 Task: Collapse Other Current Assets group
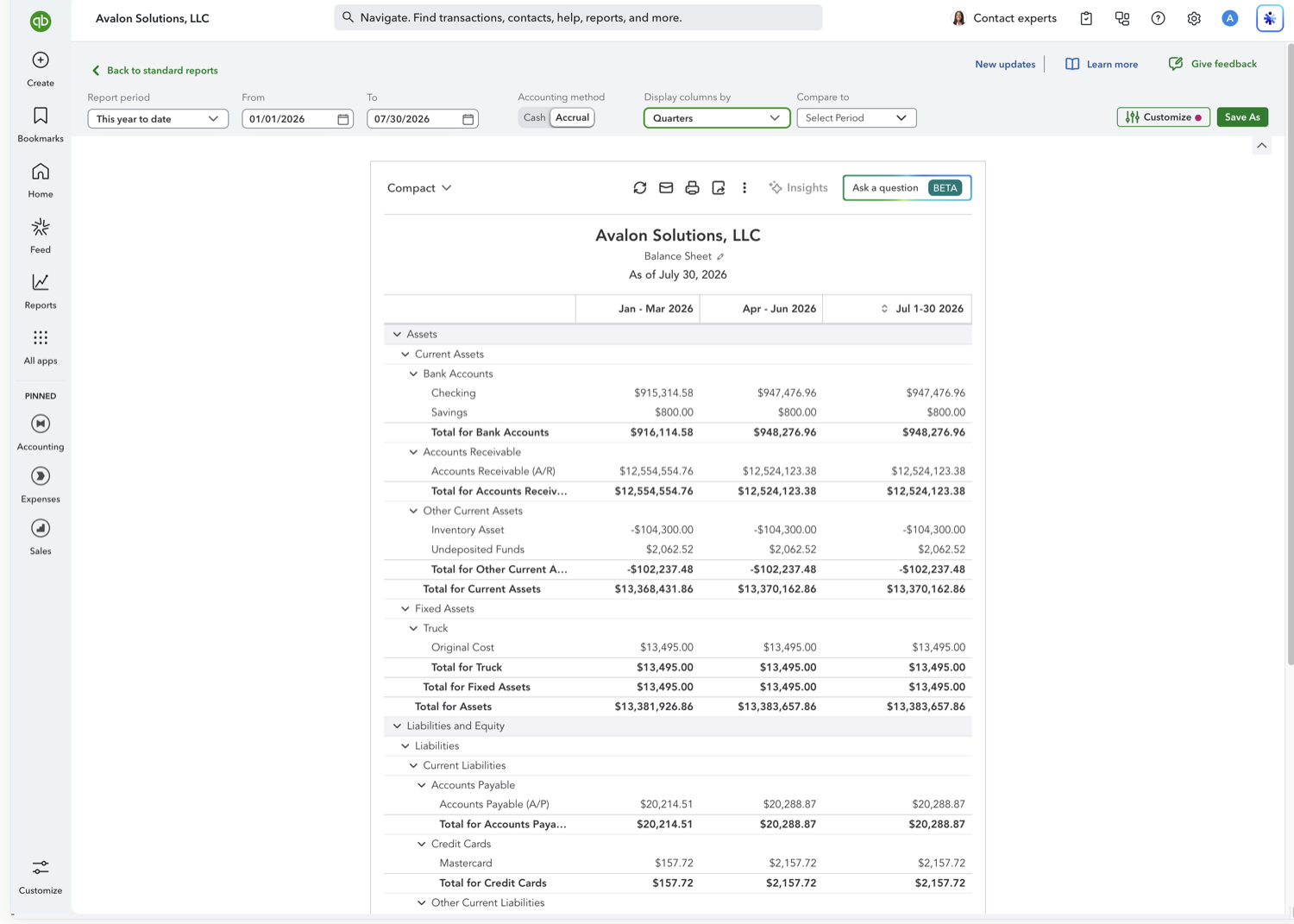point(413,511)
